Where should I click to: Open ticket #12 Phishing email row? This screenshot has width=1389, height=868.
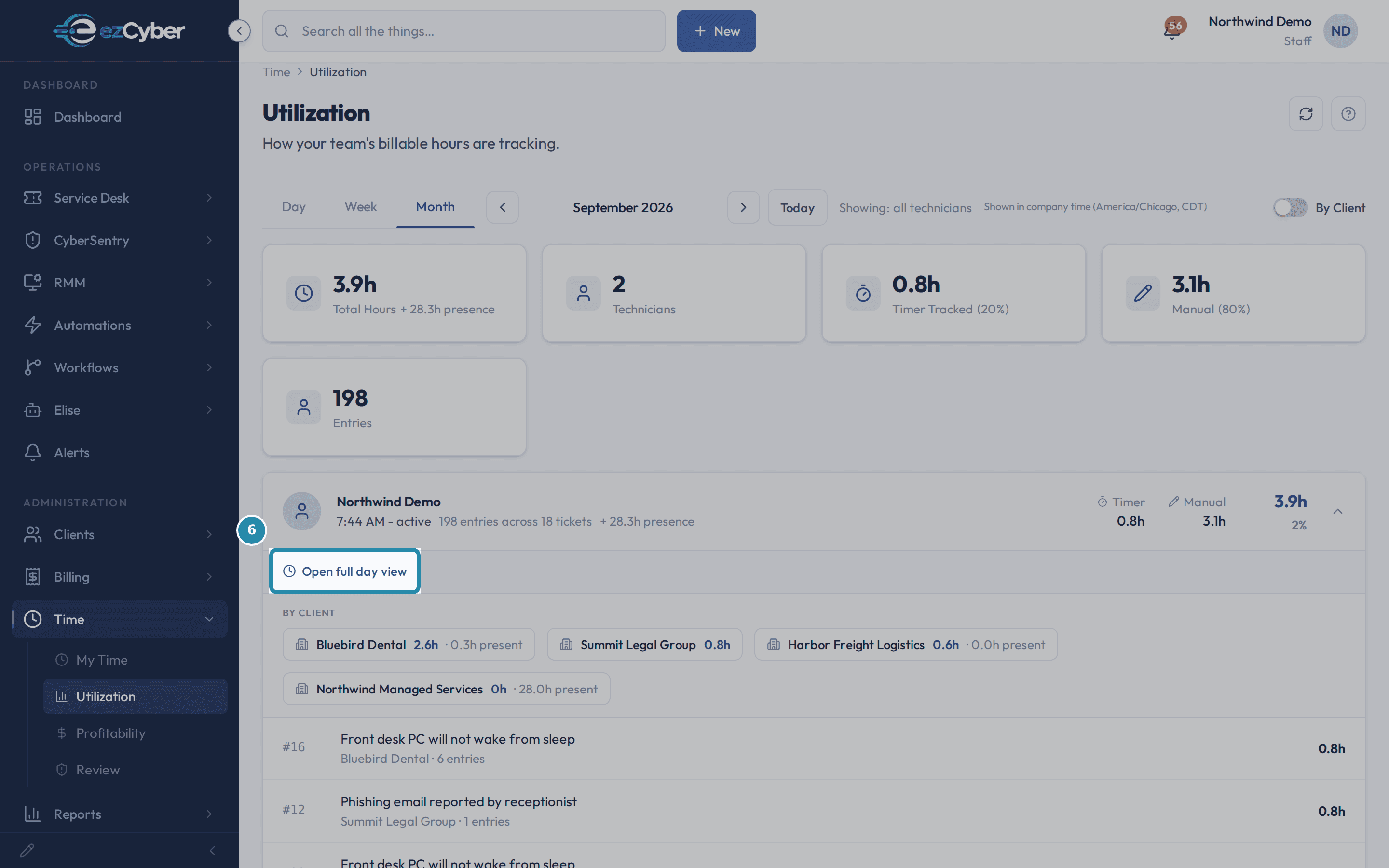[x=814, y=811]
